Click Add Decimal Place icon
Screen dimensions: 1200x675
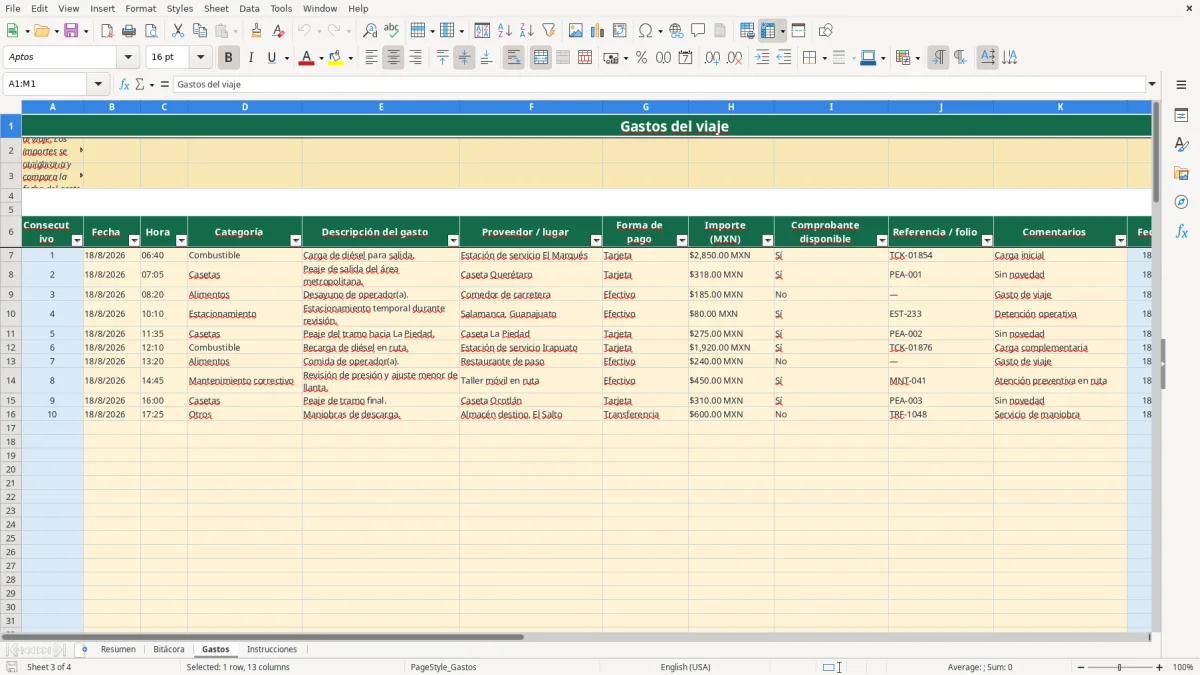tap(712, 58)
